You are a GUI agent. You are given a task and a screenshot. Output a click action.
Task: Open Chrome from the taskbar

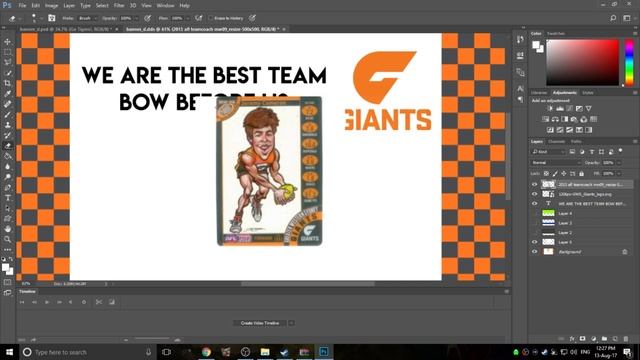tap(206, 352)
